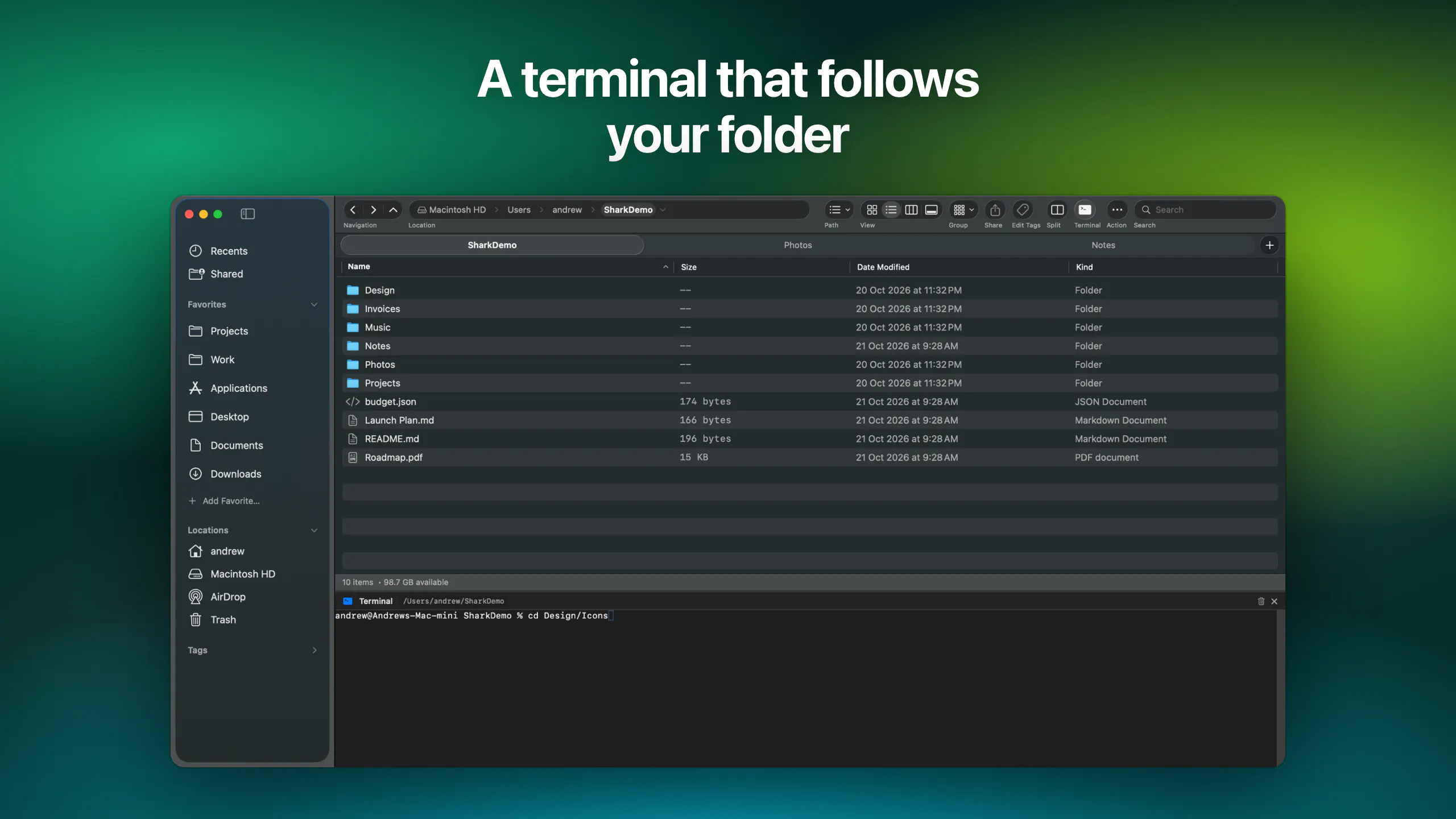Select the Design folder row
Screen dimensions: 1456x819
[810, 290]
